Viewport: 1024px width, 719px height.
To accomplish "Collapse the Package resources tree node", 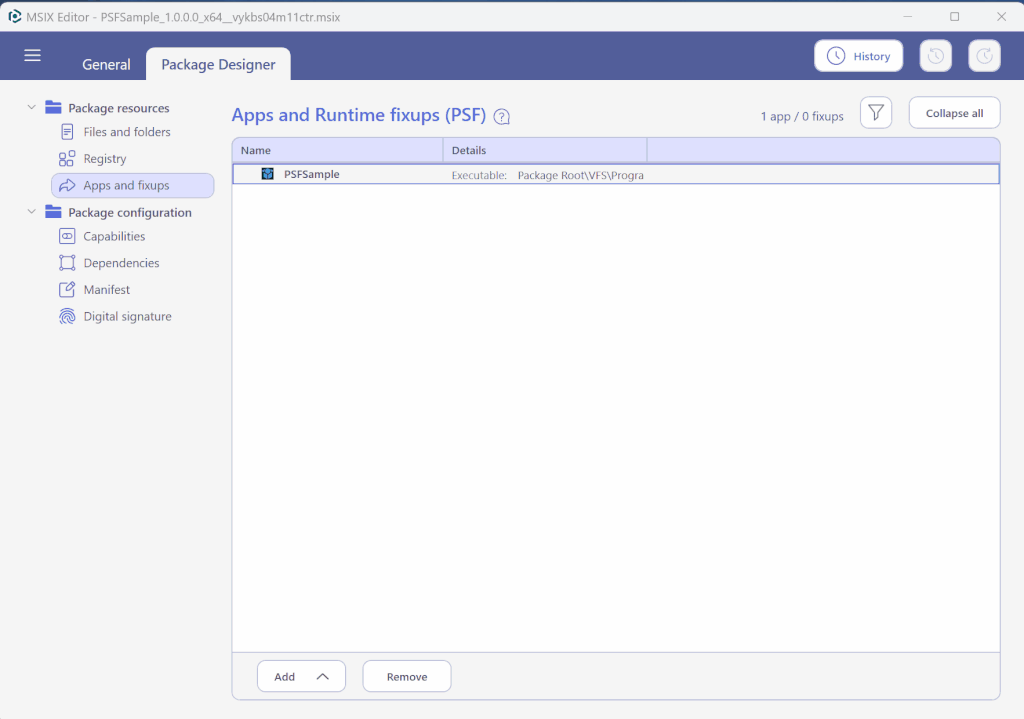I will pyautogui.click(x=31, y=107).
